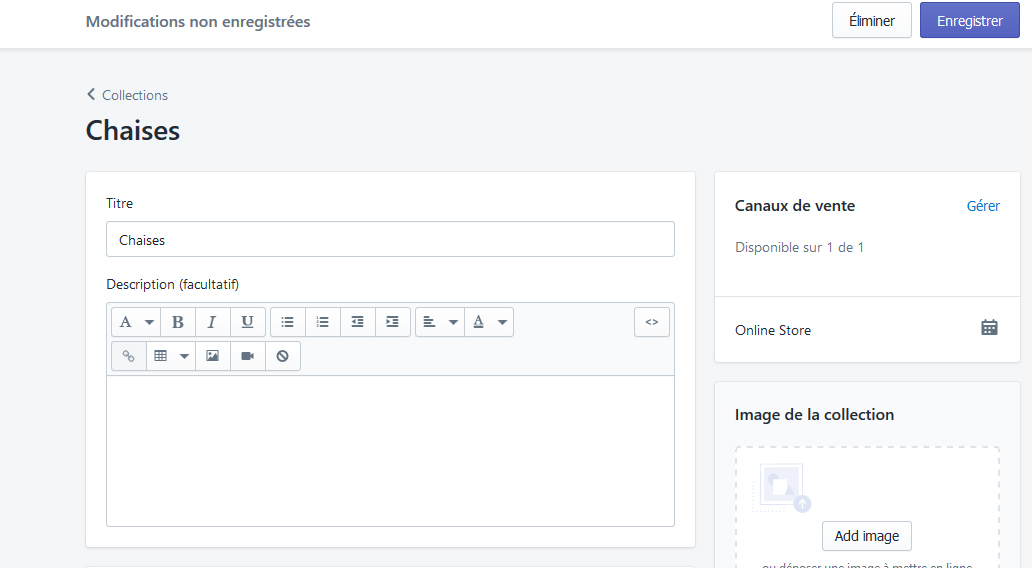Go back to Collections
Screen dimensions: 1032x568
(127, 95)
